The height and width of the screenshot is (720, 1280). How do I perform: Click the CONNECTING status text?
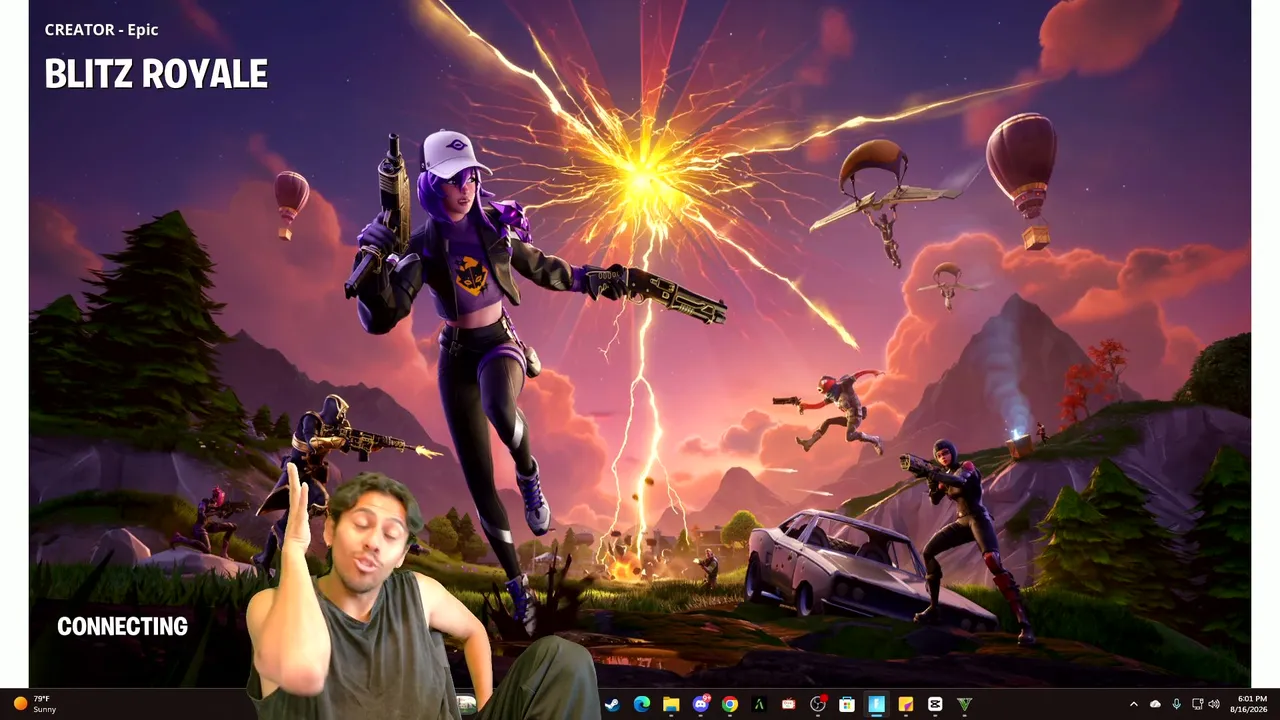122,626
